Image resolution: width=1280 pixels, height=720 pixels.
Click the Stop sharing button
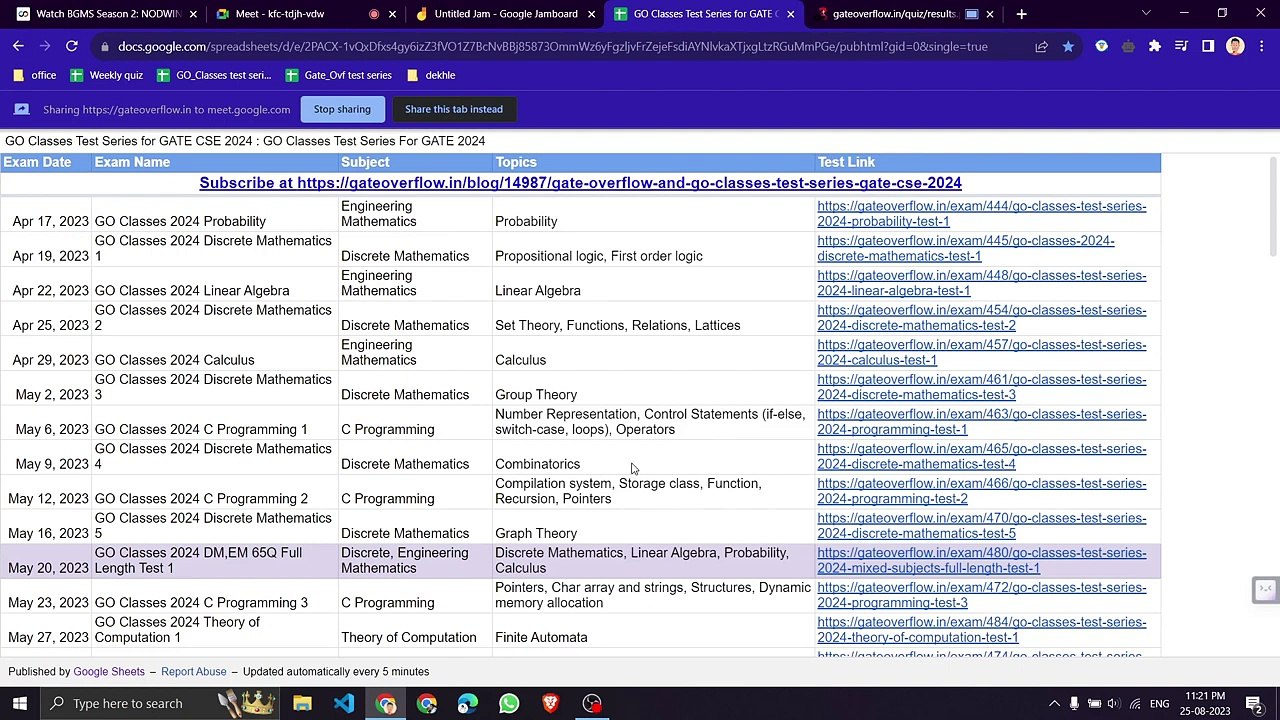tap(342, 109)
